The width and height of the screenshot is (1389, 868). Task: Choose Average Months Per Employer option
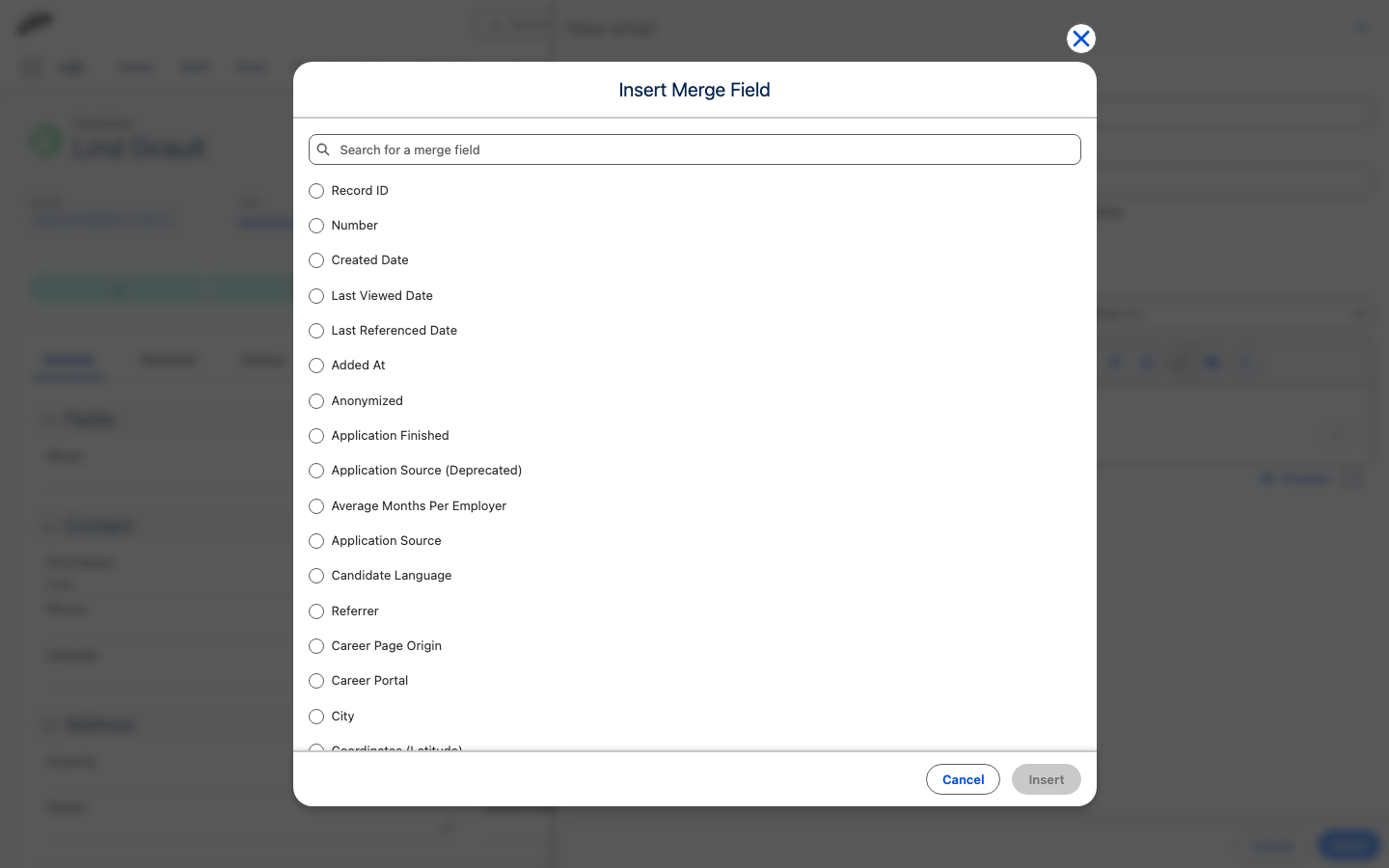point(316,506)
